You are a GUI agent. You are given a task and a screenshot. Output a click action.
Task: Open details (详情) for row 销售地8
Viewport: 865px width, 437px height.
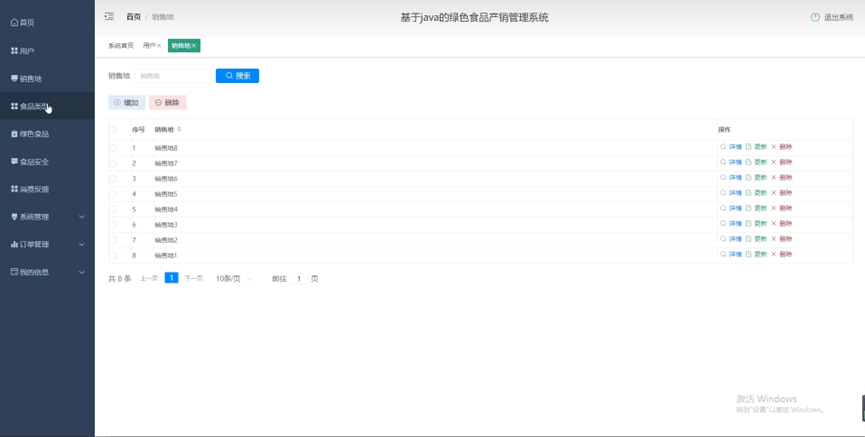click(731, 147)
